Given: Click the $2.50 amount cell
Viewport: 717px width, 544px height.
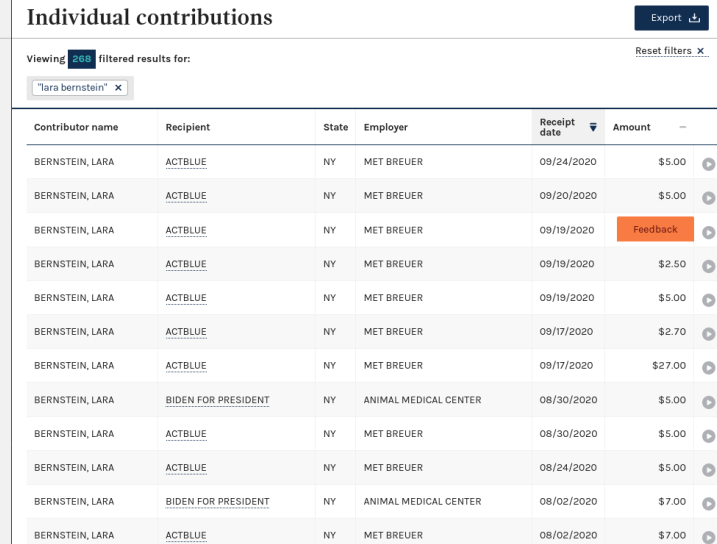Looking at the screenshot, I should 672,264.
